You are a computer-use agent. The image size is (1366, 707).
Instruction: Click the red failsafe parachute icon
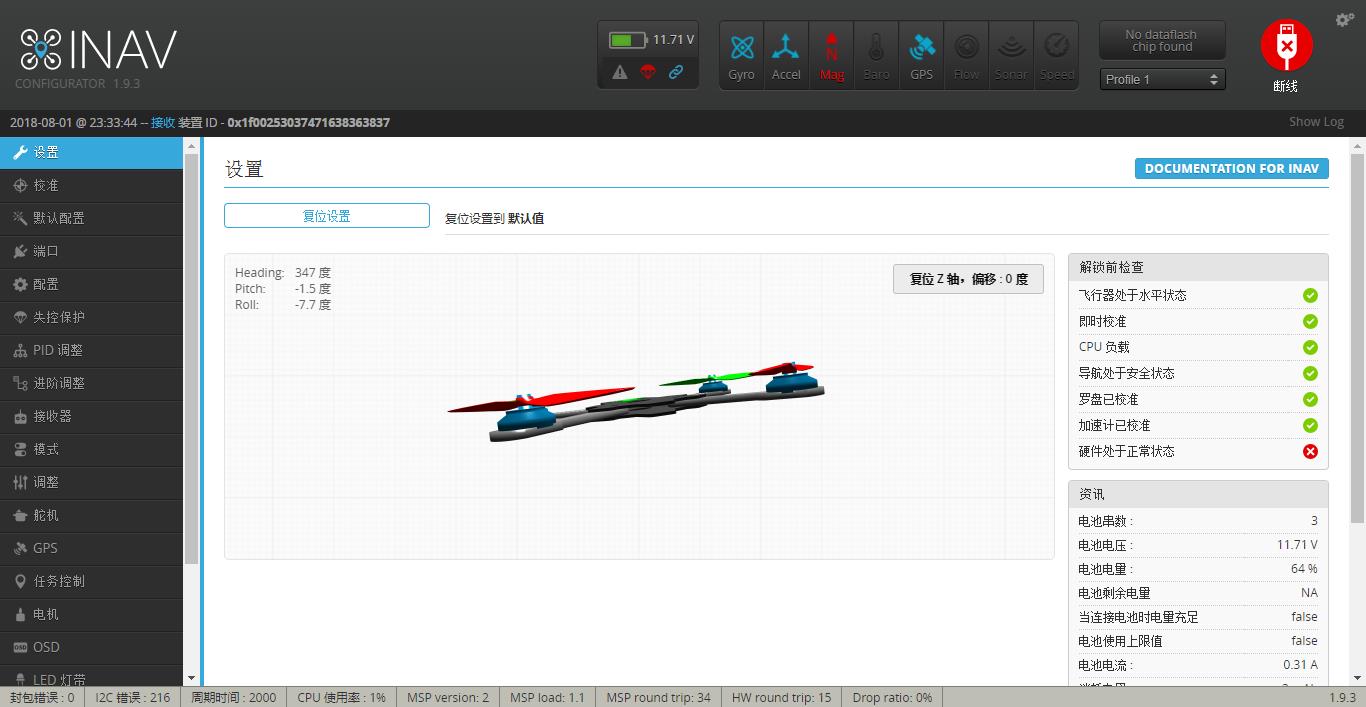648,72
